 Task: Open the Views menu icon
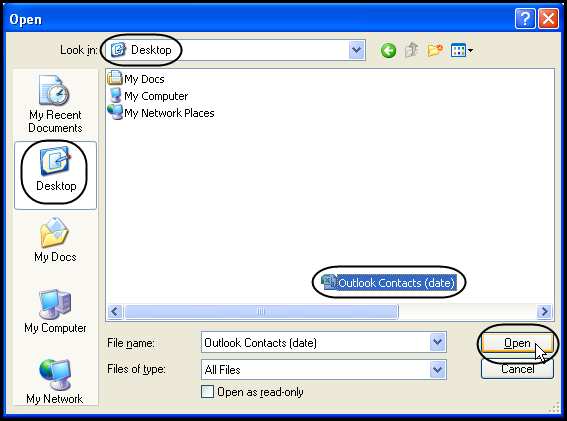(462, 50)
